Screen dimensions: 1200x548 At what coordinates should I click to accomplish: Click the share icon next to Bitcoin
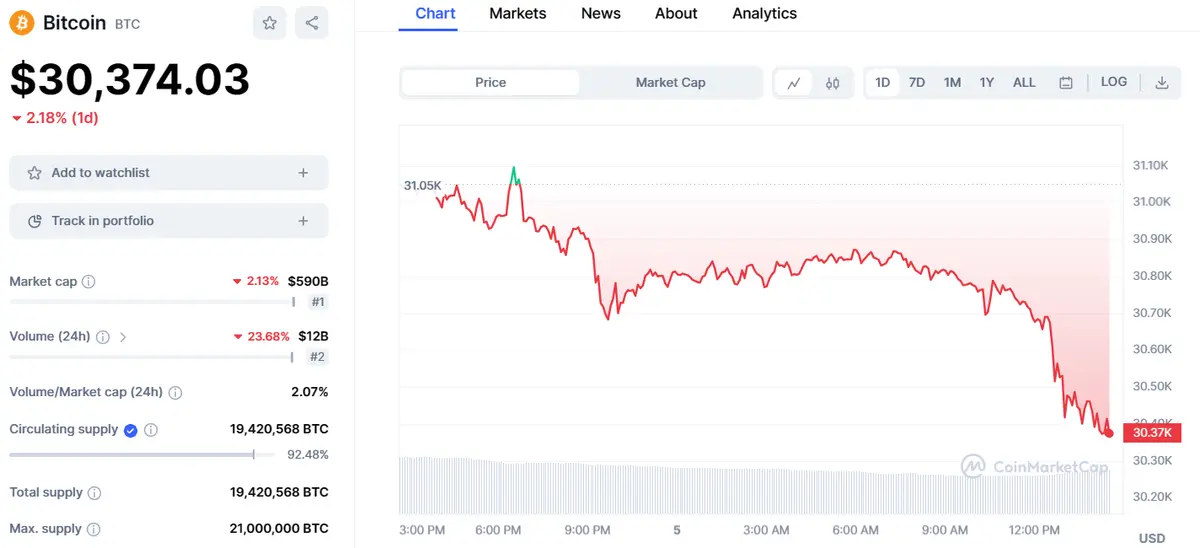(x=312, y=22)
